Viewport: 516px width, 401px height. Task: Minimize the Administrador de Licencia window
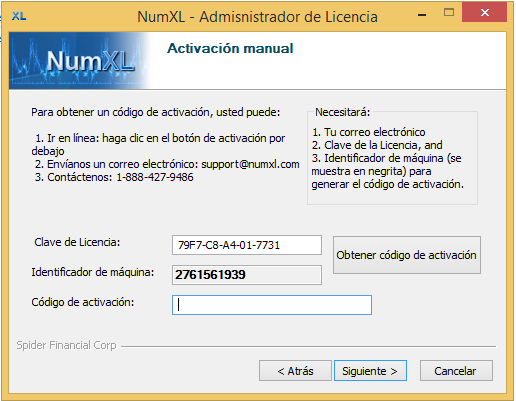click(422, 15)
